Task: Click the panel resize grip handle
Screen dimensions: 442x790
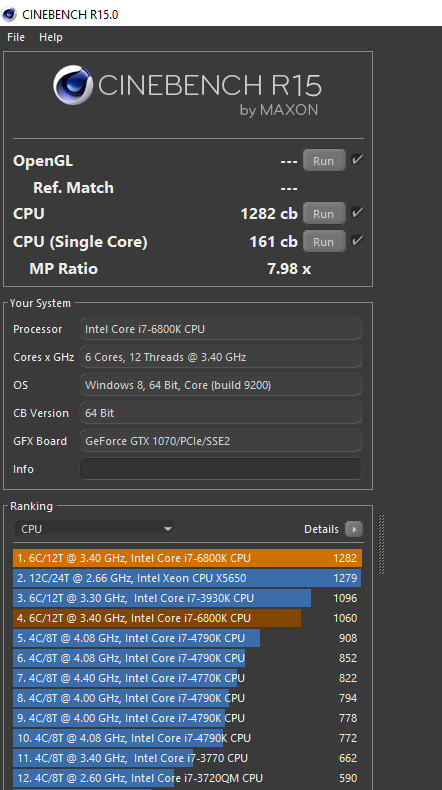Action: [x=382, y=544]
